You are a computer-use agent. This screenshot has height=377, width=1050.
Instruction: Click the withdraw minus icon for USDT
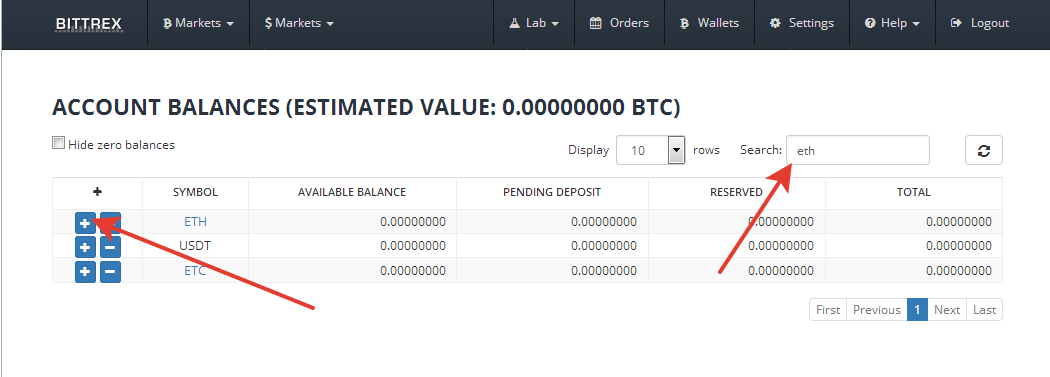[x=110, y=247]
